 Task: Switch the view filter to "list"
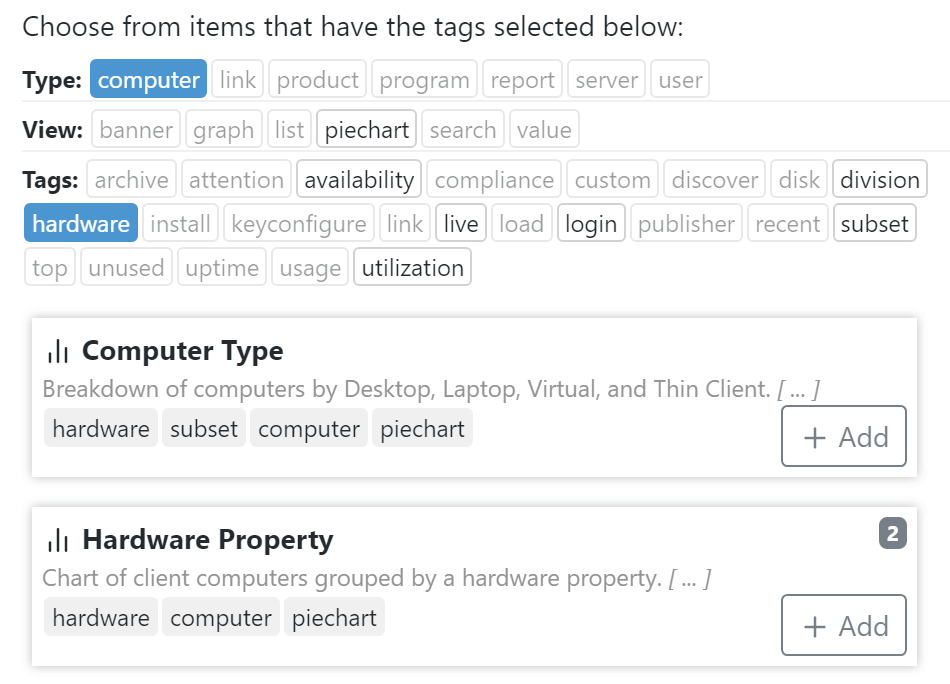click(289, 128)
